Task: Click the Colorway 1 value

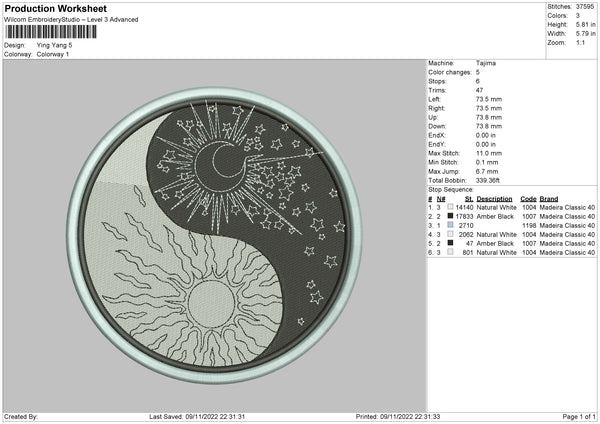Action: tap(57, 53)
